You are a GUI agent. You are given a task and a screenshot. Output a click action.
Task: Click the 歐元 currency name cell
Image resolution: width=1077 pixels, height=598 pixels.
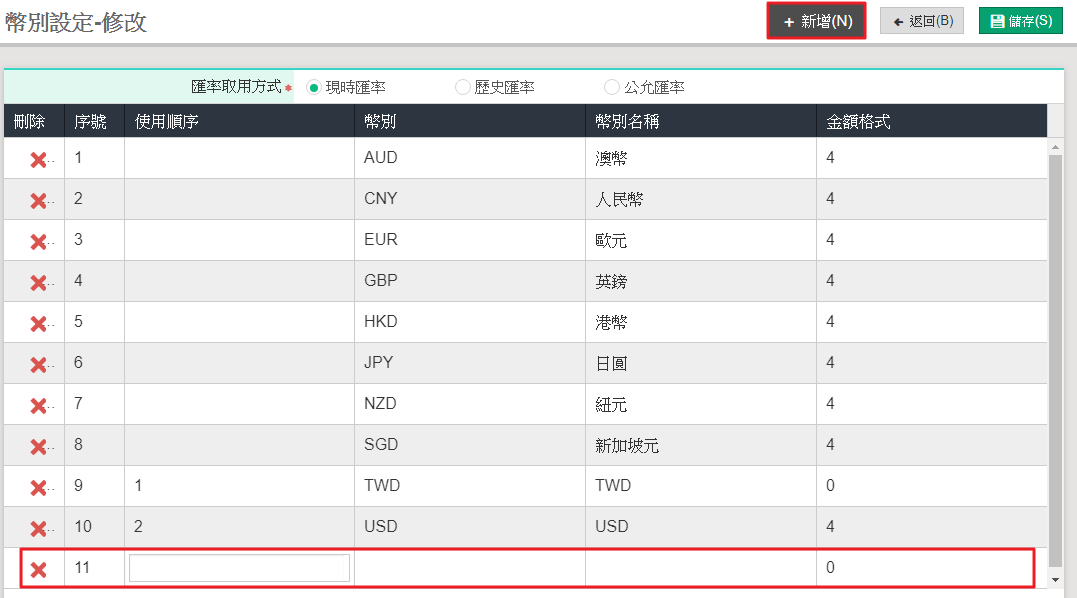701,240
